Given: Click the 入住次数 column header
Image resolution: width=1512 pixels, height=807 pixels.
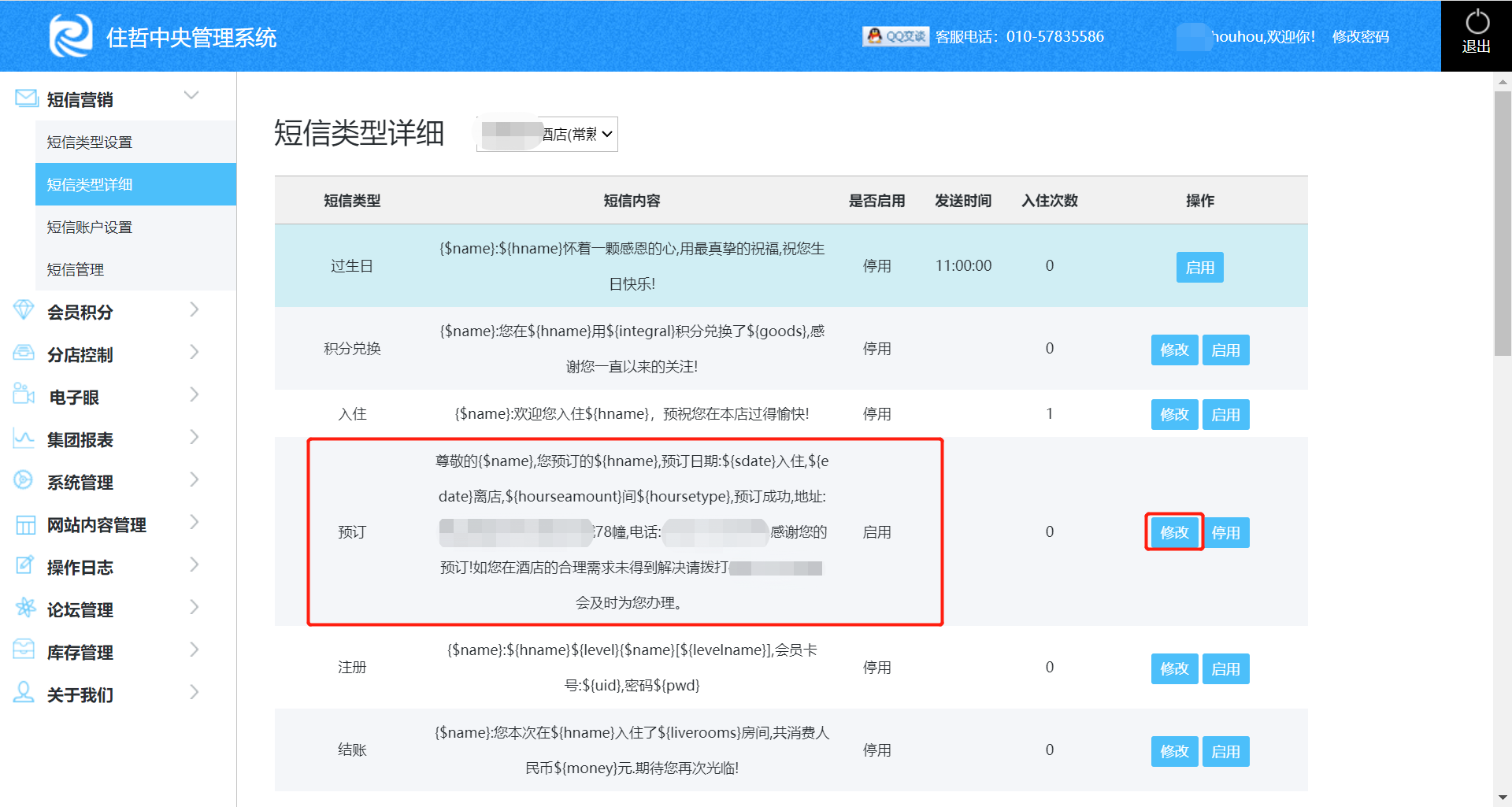Looking at the screenshot, I should [1049, 201].
